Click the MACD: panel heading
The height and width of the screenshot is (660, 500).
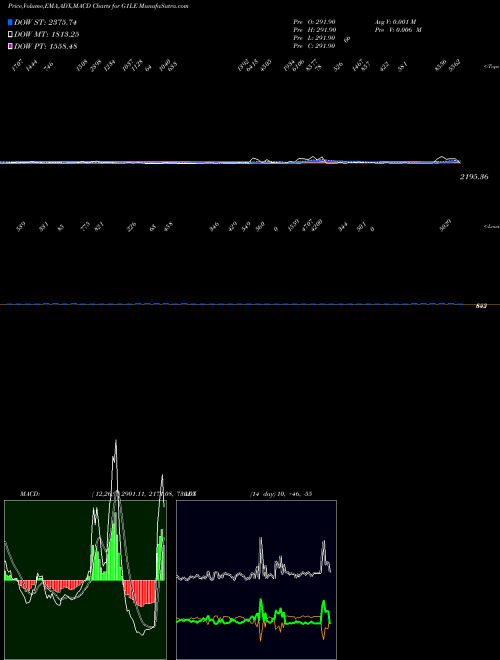click(x=30, y=494)
